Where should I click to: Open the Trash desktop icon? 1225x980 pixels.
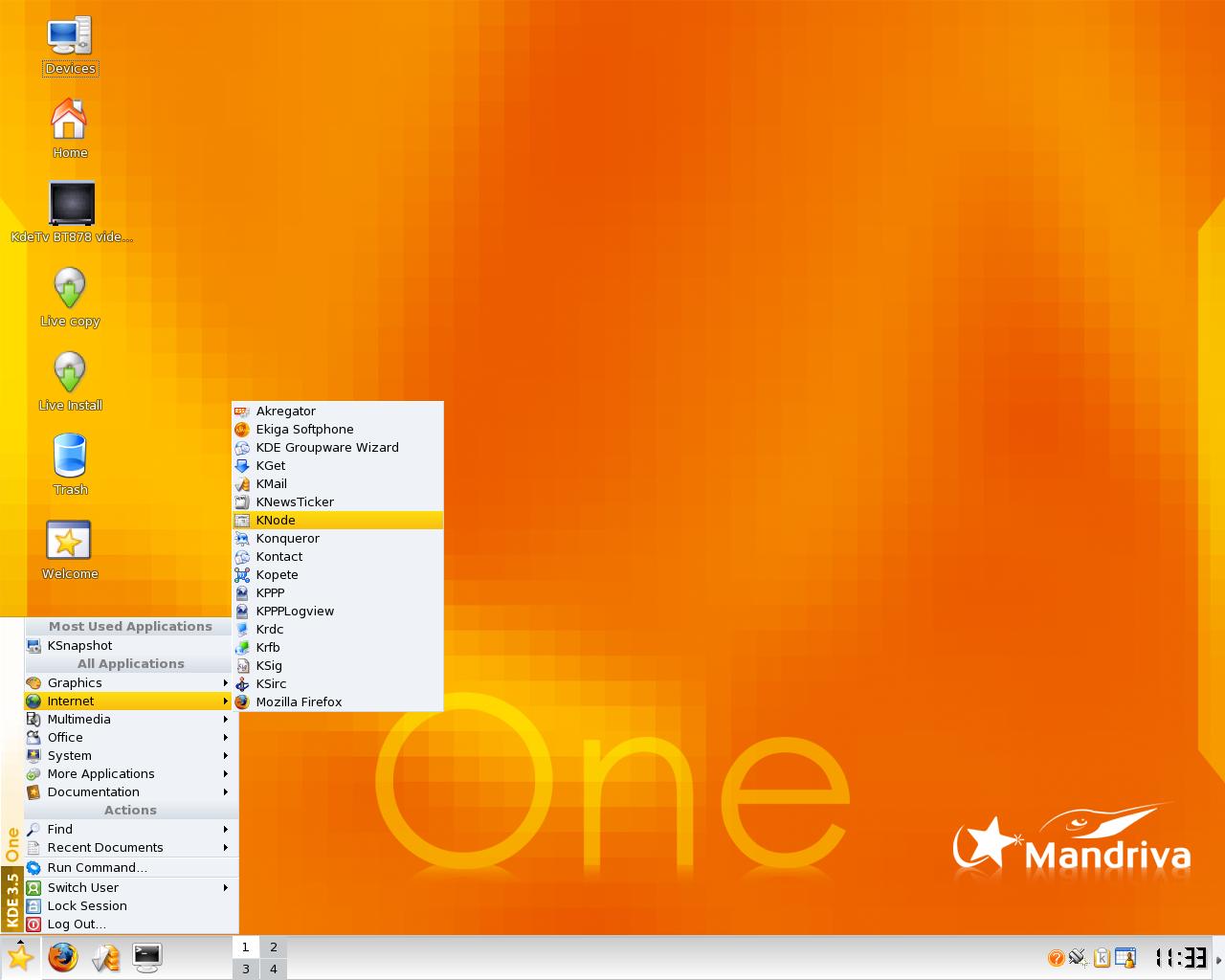coord(70,465)
